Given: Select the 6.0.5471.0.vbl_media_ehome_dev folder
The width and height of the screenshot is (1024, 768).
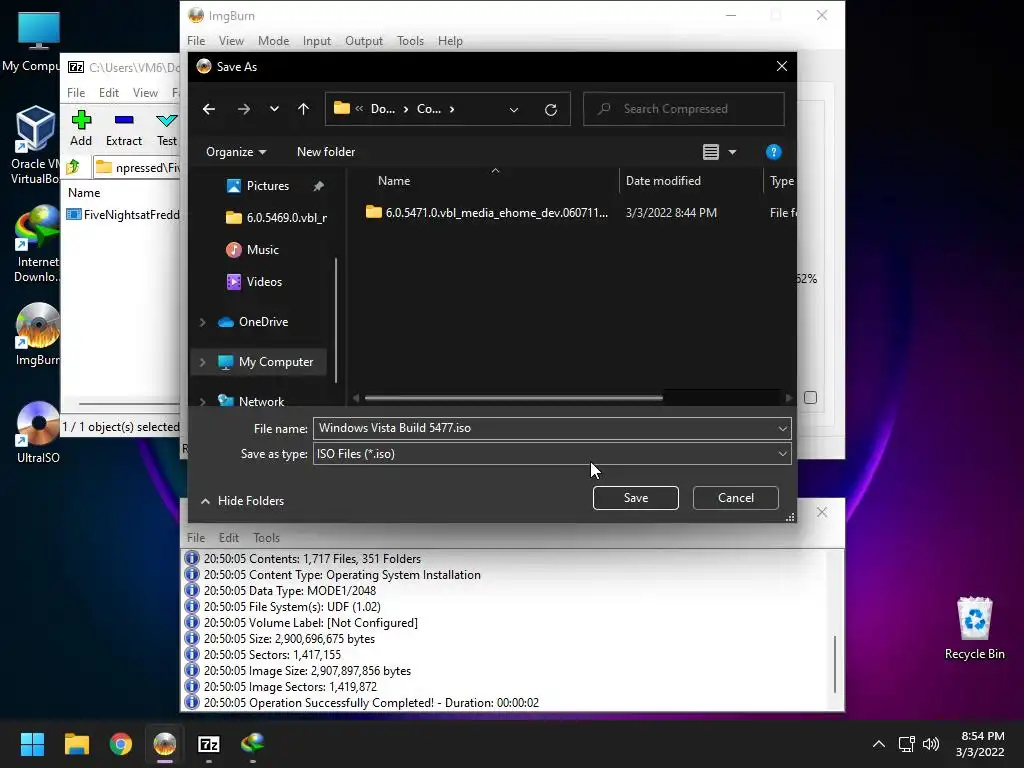Looking at the screenshot, I should 487,213.
